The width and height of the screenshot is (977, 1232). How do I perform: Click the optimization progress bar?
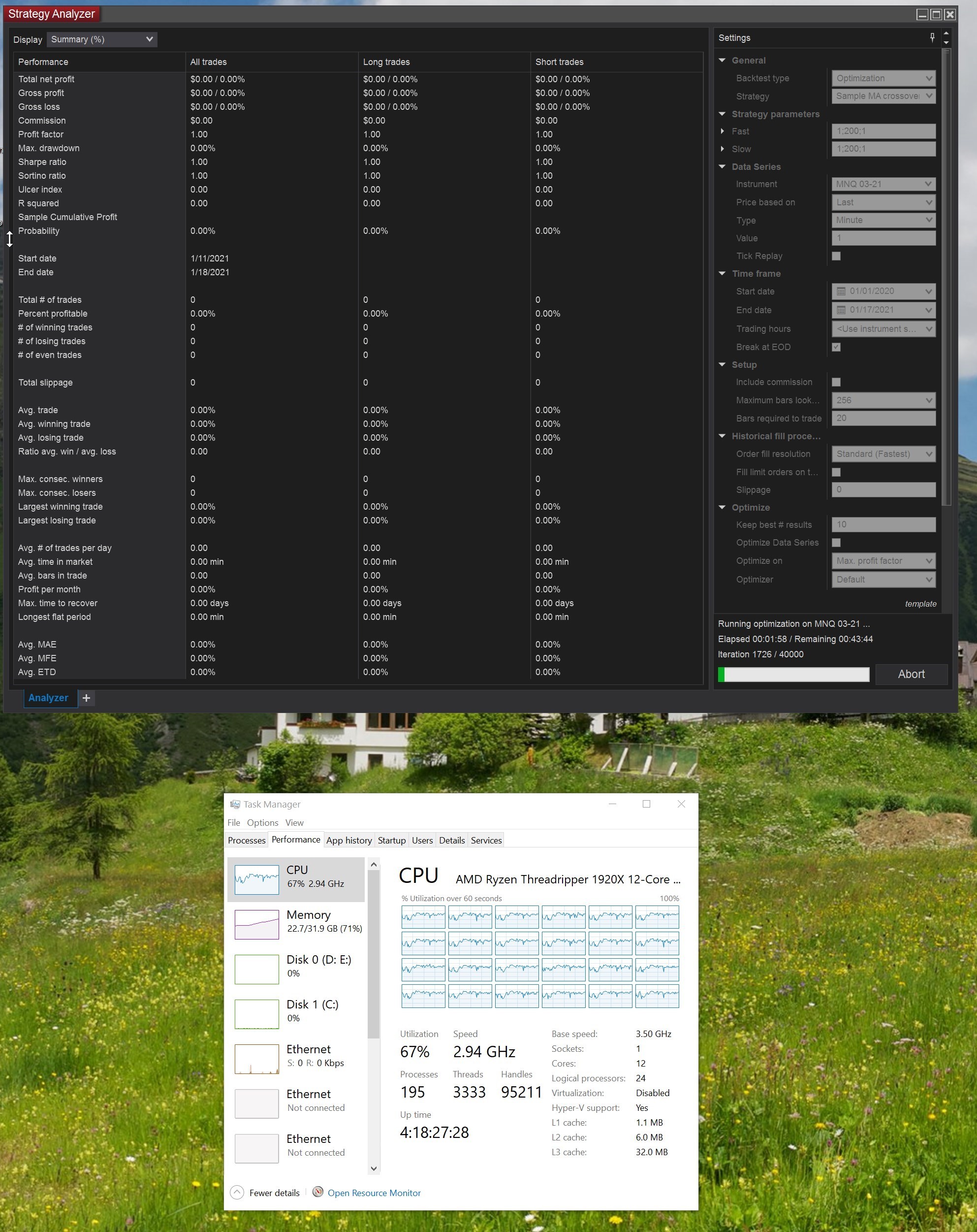[x=793, y=674]
